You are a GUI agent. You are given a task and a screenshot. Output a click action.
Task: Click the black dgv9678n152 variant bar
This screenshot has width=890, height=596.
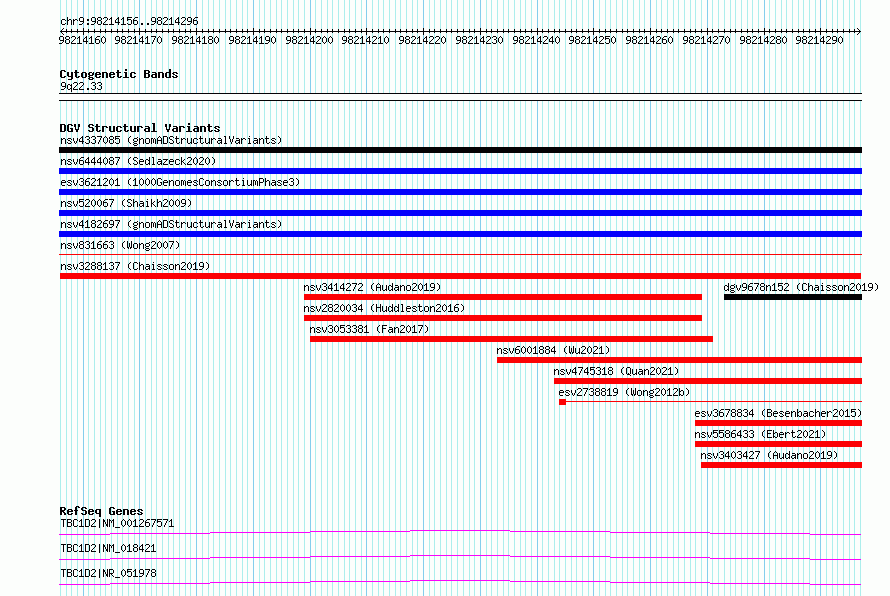tap(793, 297)
